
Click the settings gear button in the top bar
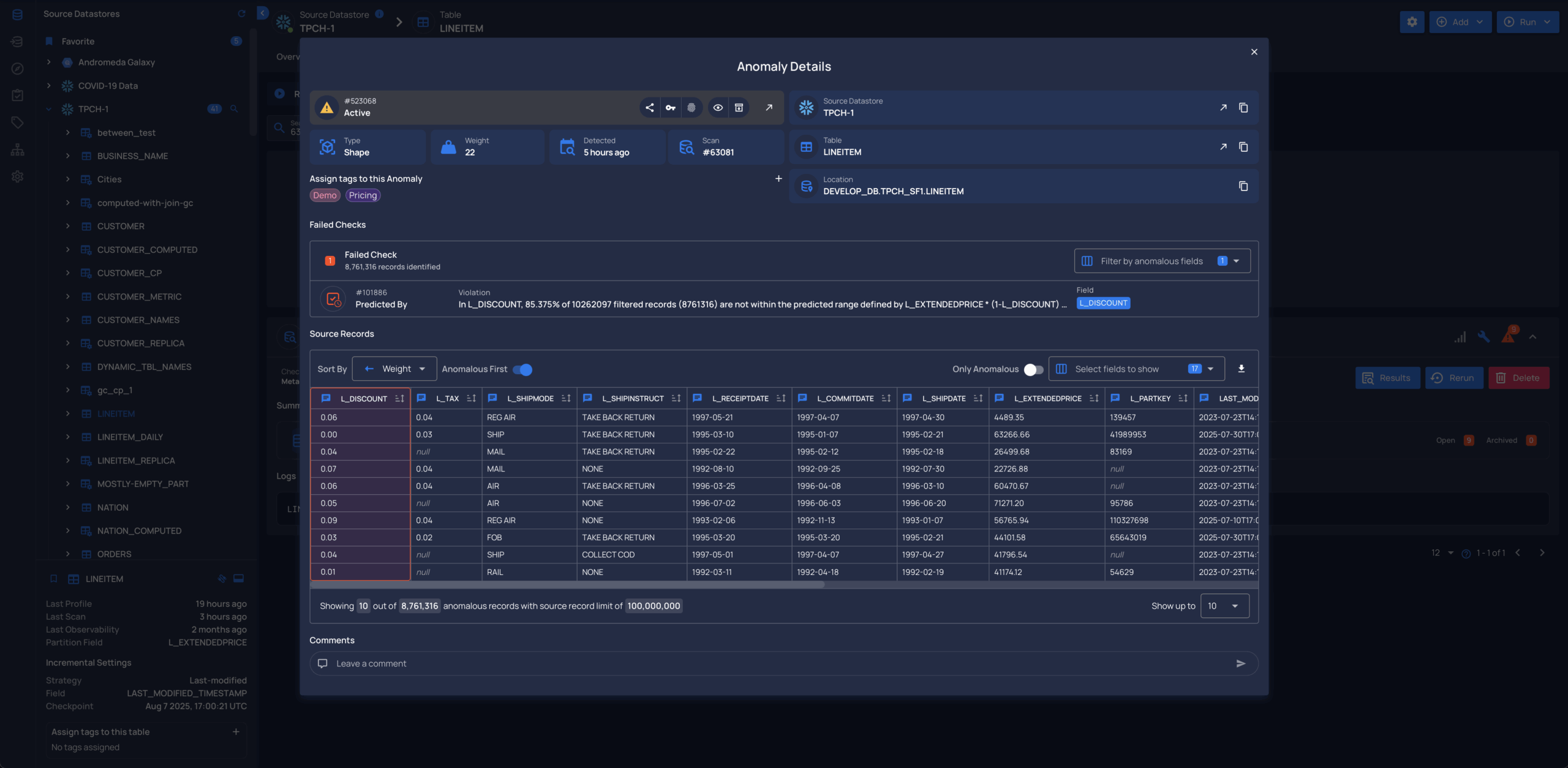point(1412,22)
